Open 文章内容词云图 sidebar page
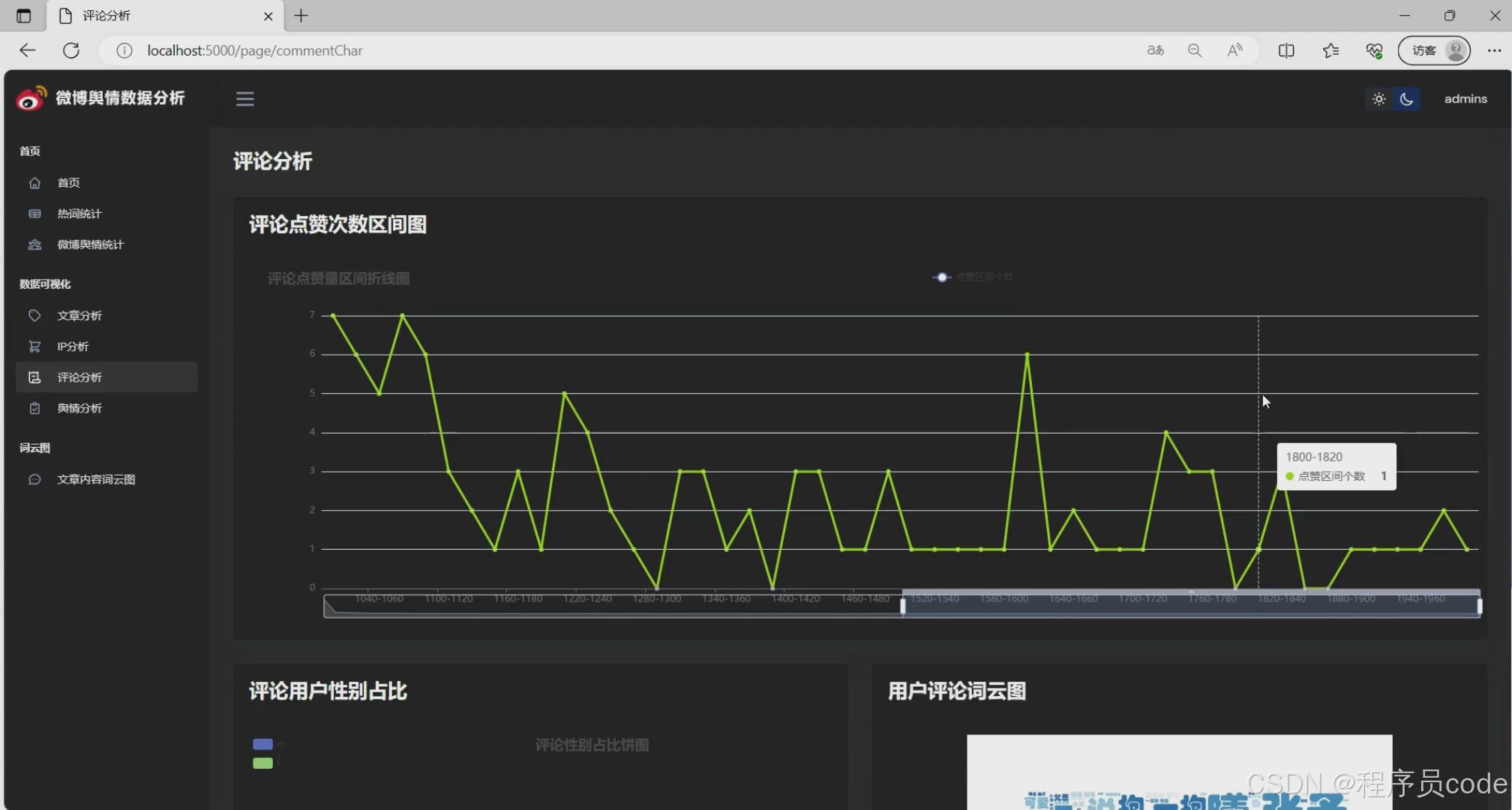 96,480
